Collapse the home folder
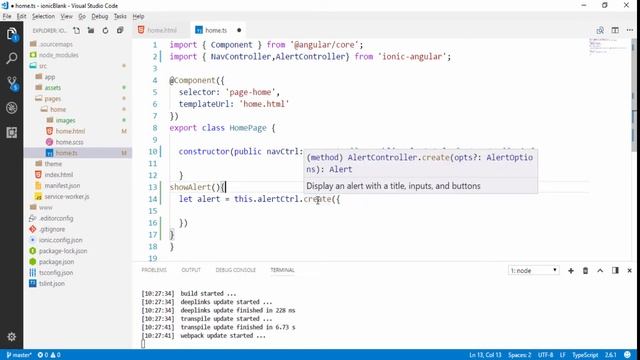Screen dimensions: 640x360 78,109
